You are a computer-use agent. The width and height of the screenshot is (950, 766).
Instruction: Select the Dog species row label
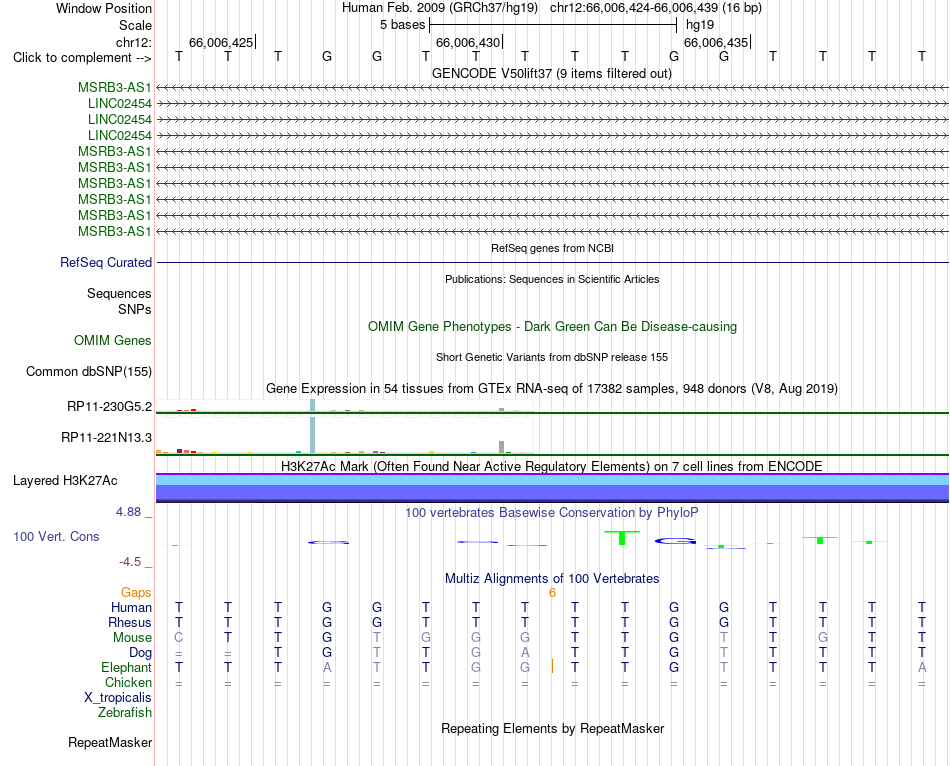(140, 653)
